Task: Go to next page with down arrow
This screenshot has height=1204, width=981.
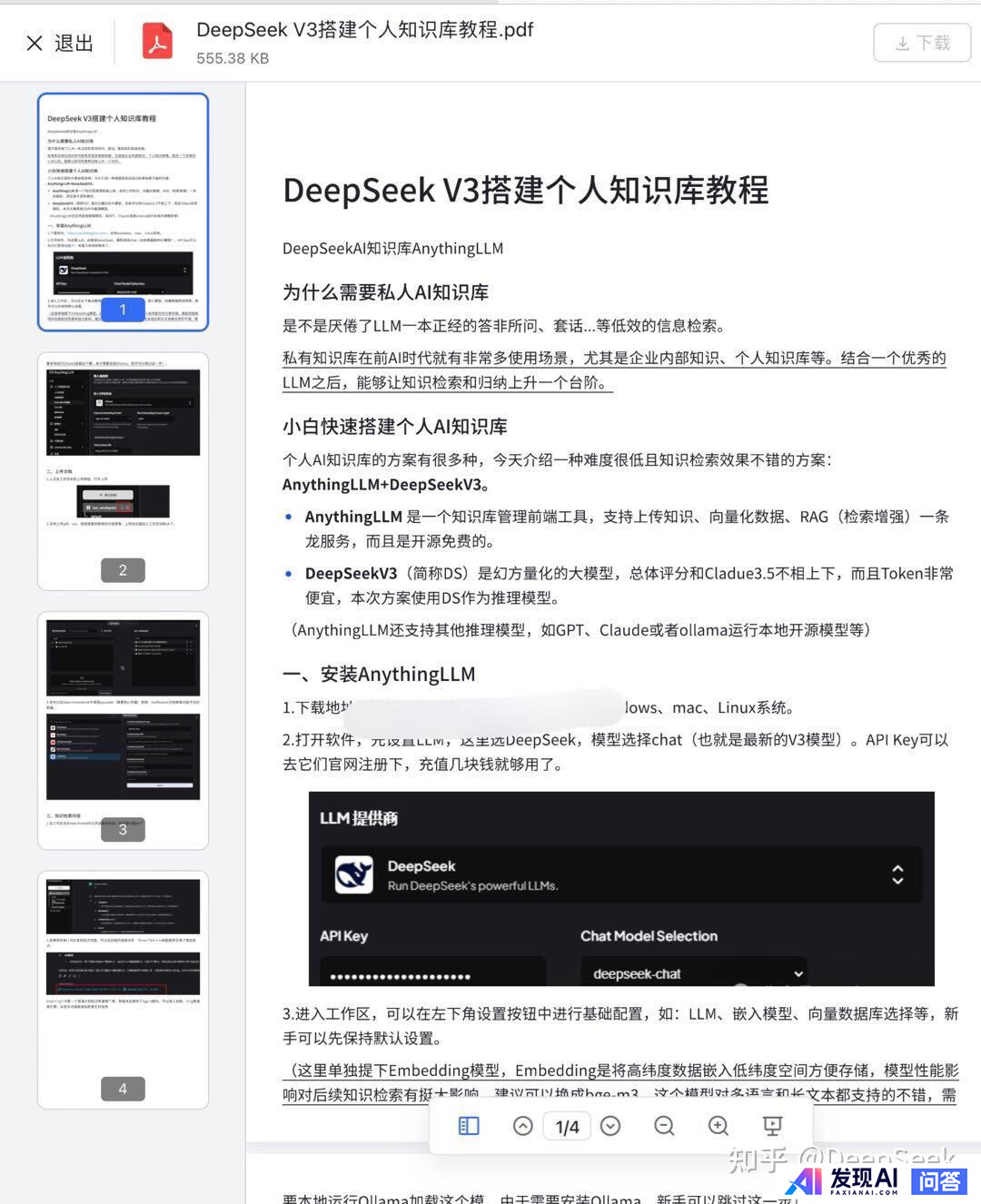Action: coord(610,1126)
